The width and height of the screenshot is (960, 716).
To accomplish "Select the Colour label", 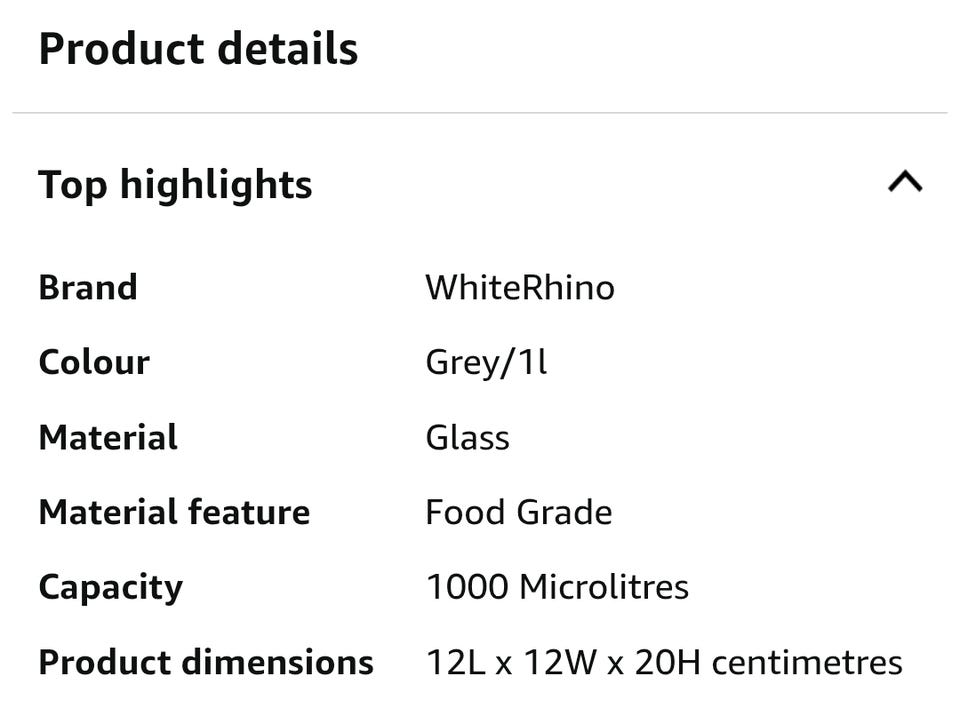I will pyautogui.click(x=94, y=362).
